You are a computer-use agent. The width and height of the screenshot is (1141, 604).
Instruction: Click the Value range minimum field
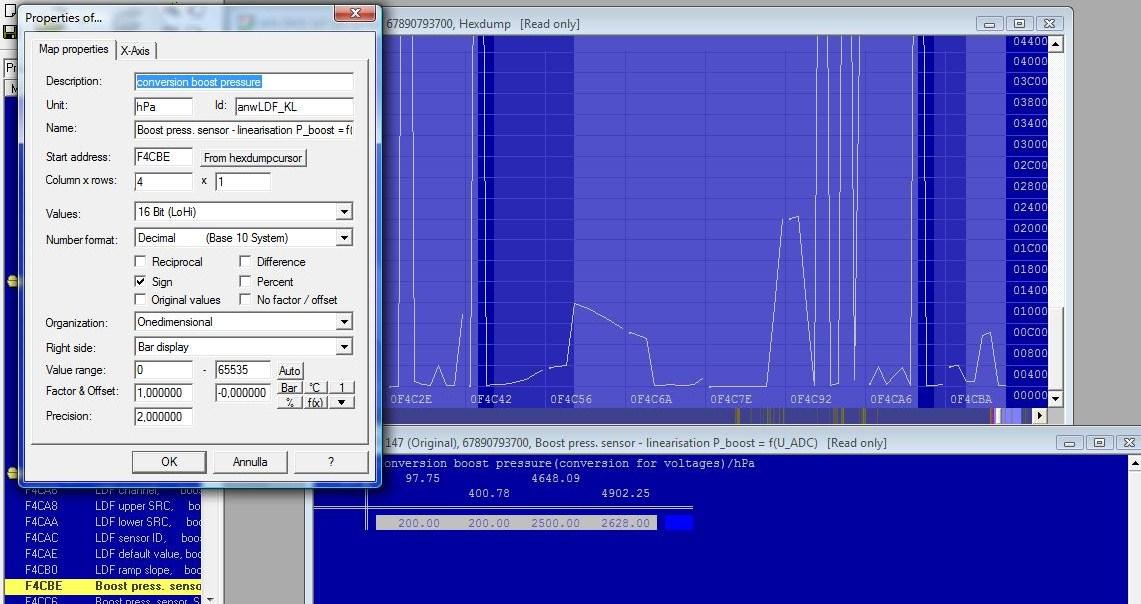tap(164, 370)
